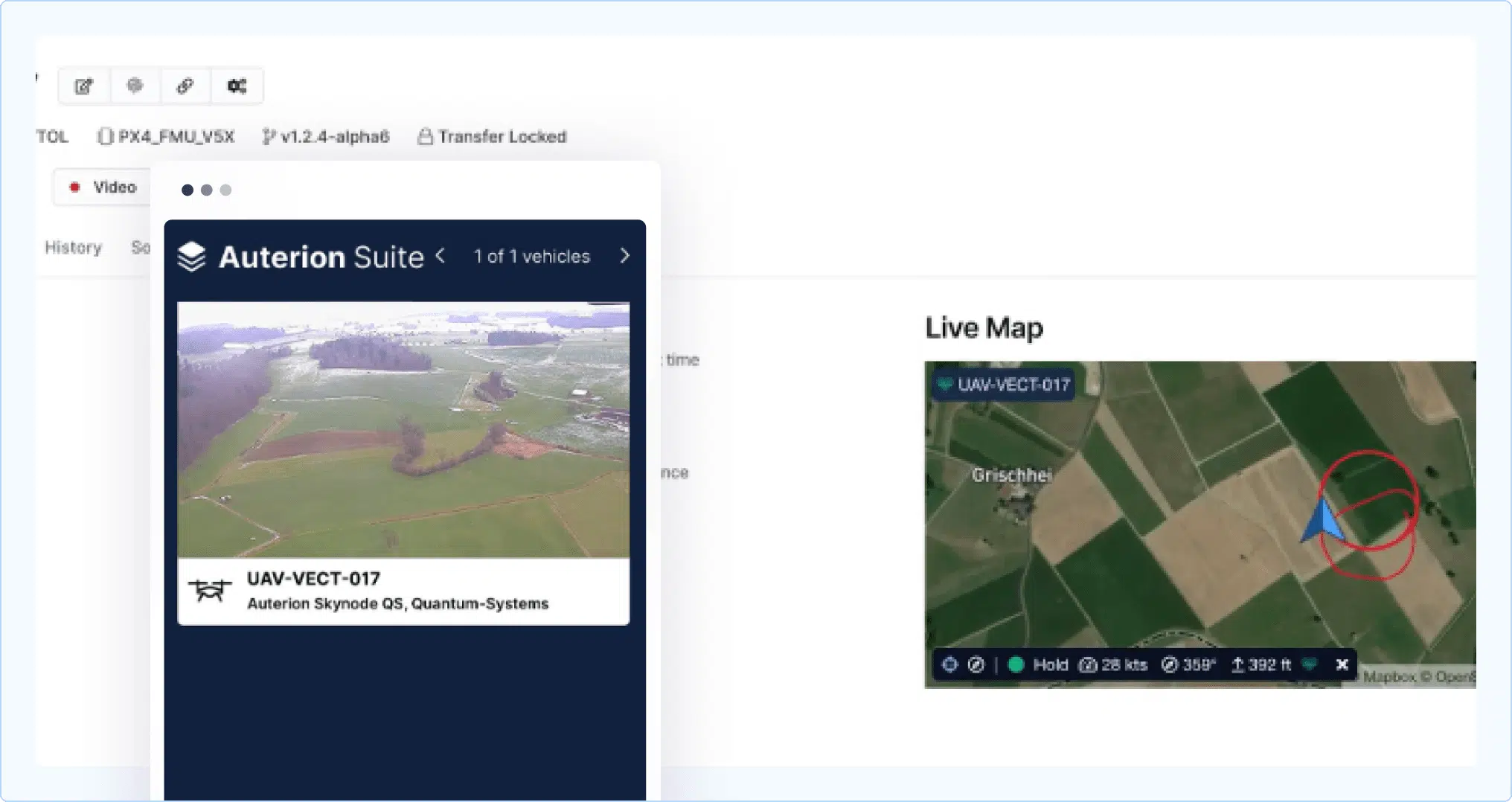Select the second carousel dot
The image size is (1512, 802).
pos(207,190)
